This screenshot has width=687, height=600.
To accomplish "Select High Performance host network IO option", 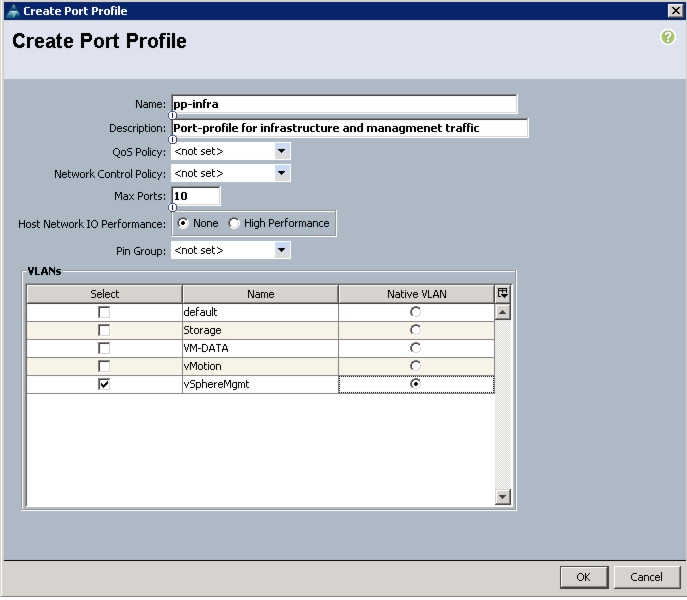I will click(x=234, y=224).
